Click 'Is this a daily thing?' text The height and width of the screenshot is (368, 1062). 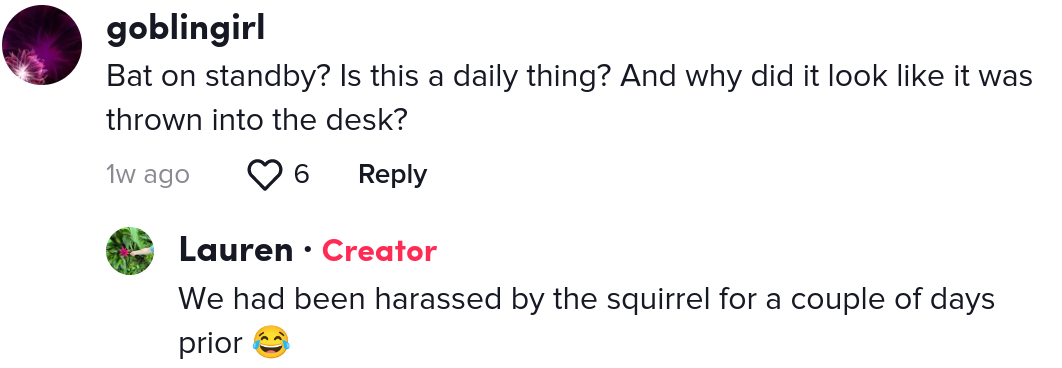tap(475, 77)
